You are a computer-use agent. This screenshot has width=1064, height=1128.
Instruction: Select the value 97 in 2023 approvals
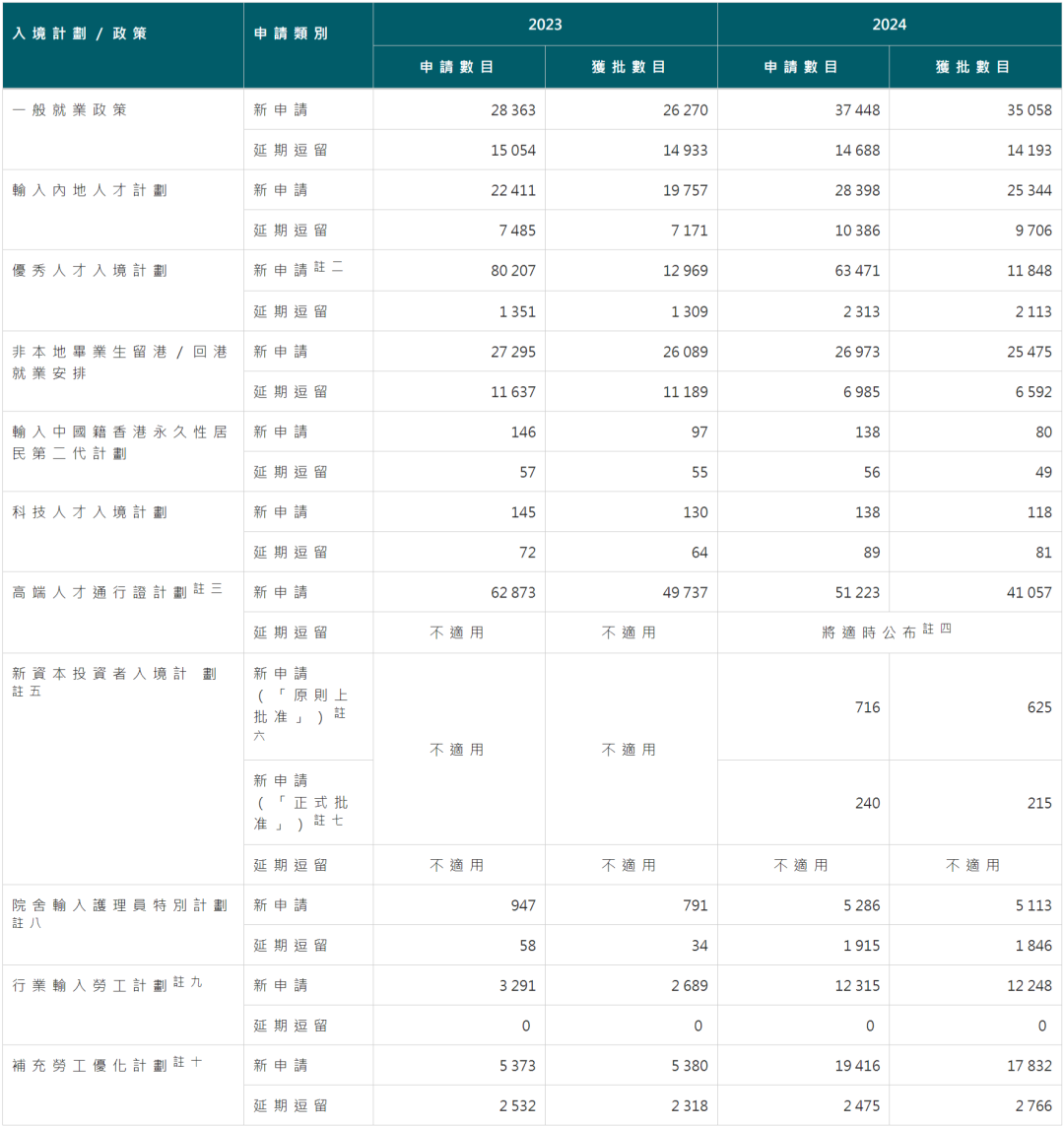pos(699,433)
